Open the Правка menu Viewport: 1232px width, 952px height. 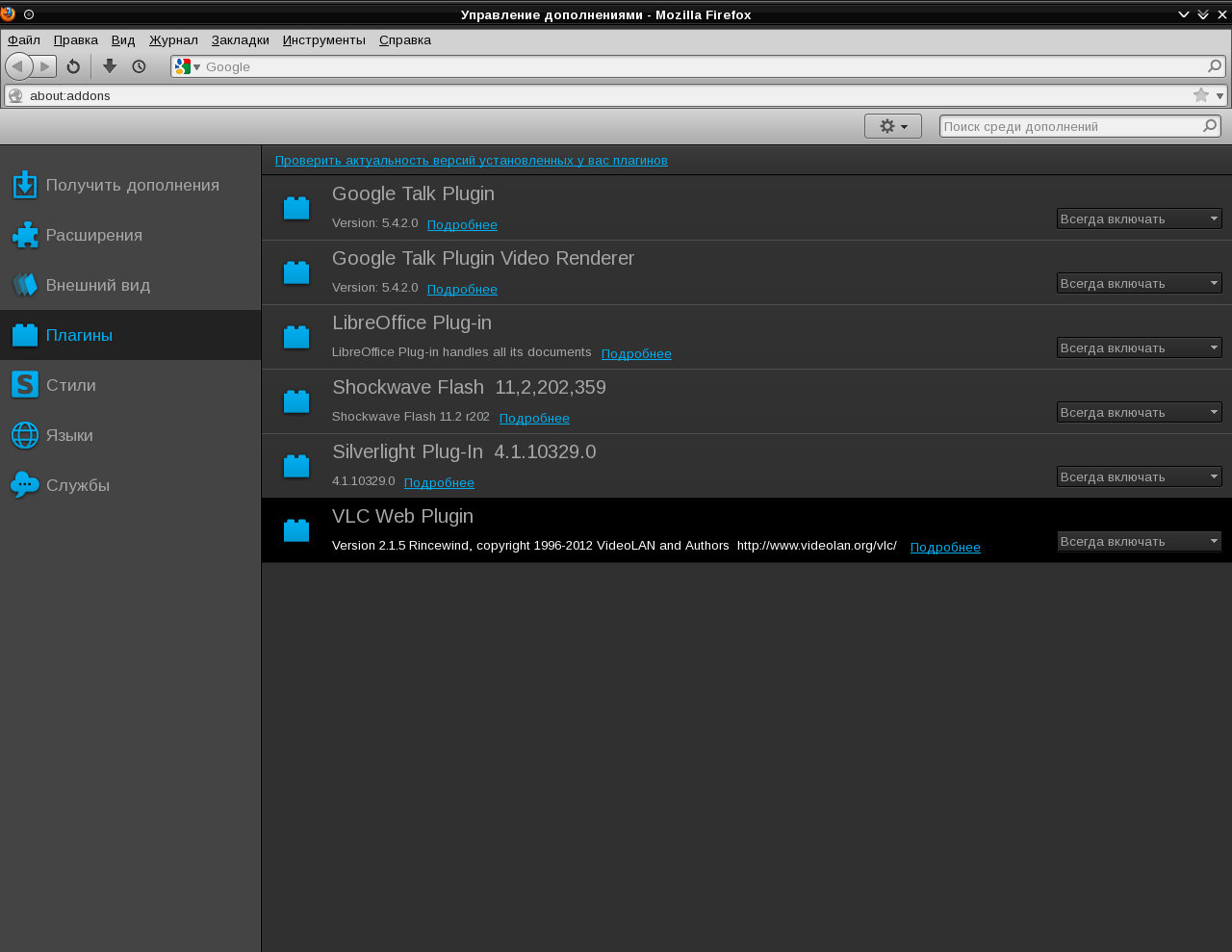tap(76, 40)
